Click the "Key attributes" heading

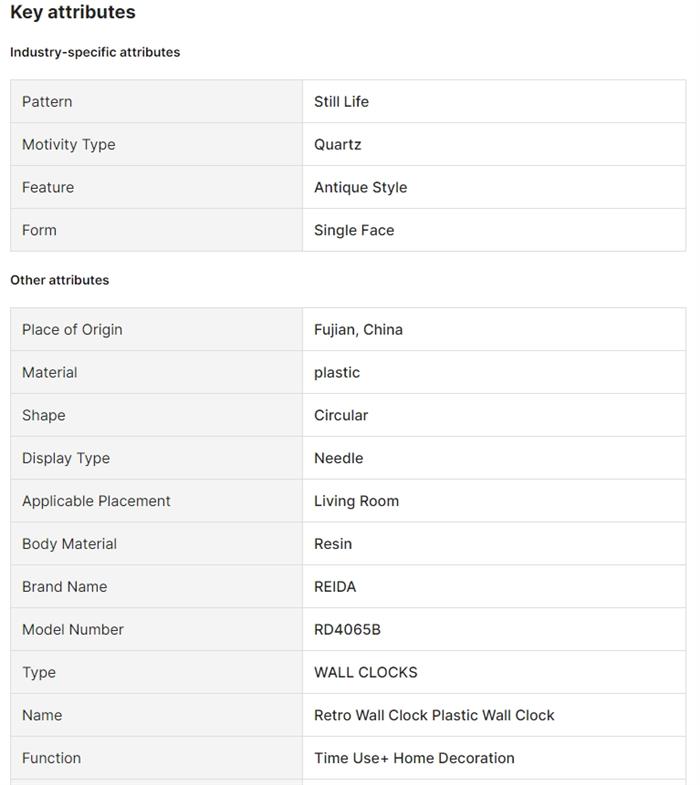[73, 13]
